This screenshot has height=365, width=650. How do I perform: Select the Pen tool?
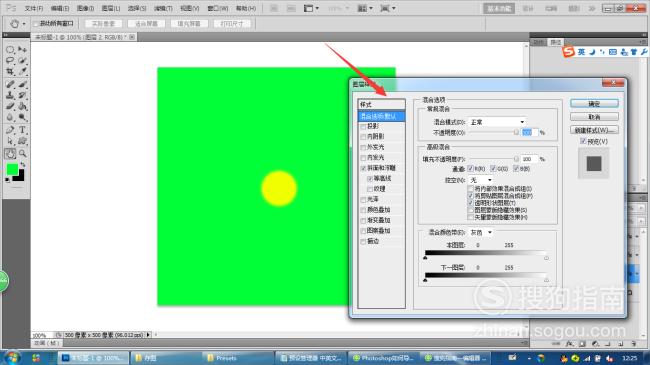point(10,130)
